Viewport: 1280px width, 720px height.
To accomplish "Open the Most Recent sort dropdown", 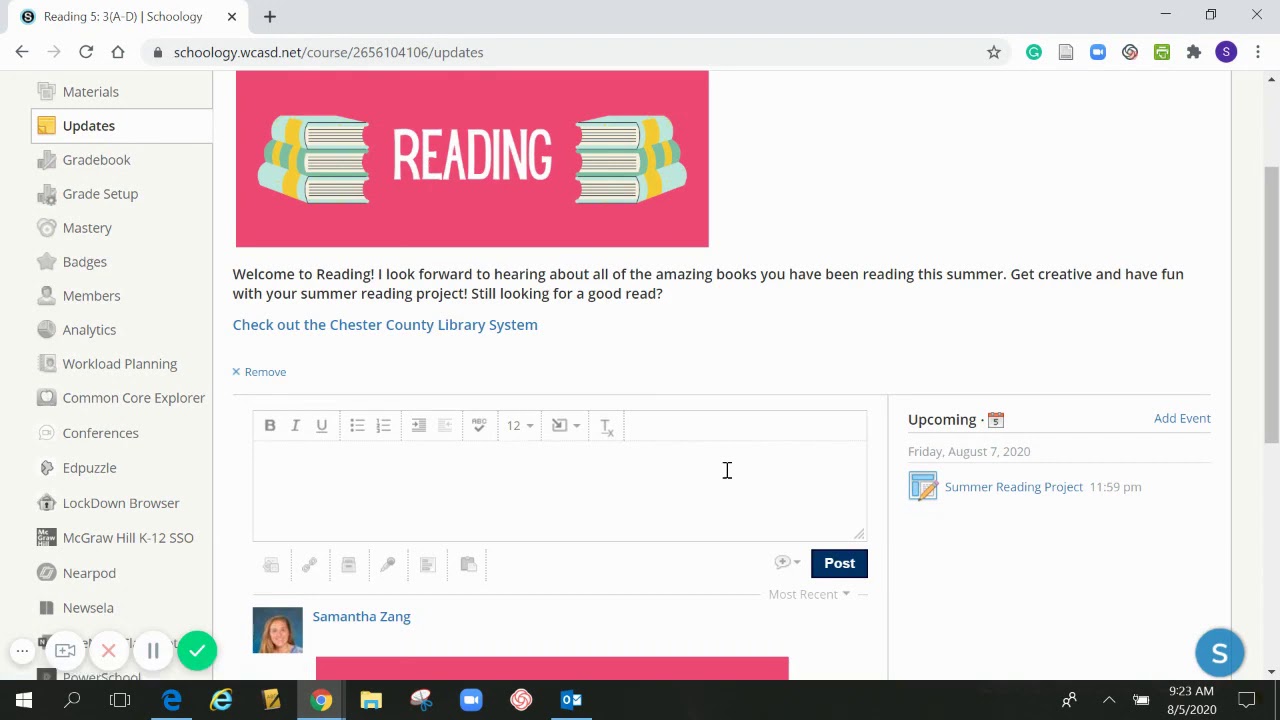I will tap(809, 594).
